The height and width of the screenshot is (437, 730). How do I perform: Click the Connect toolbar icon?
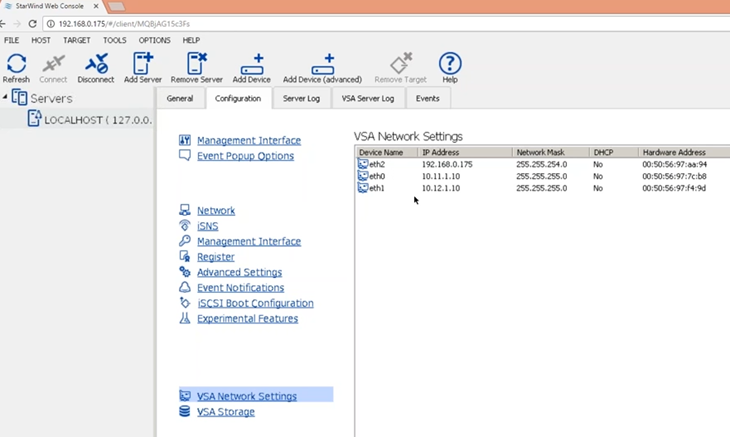(x=53, y=64)
